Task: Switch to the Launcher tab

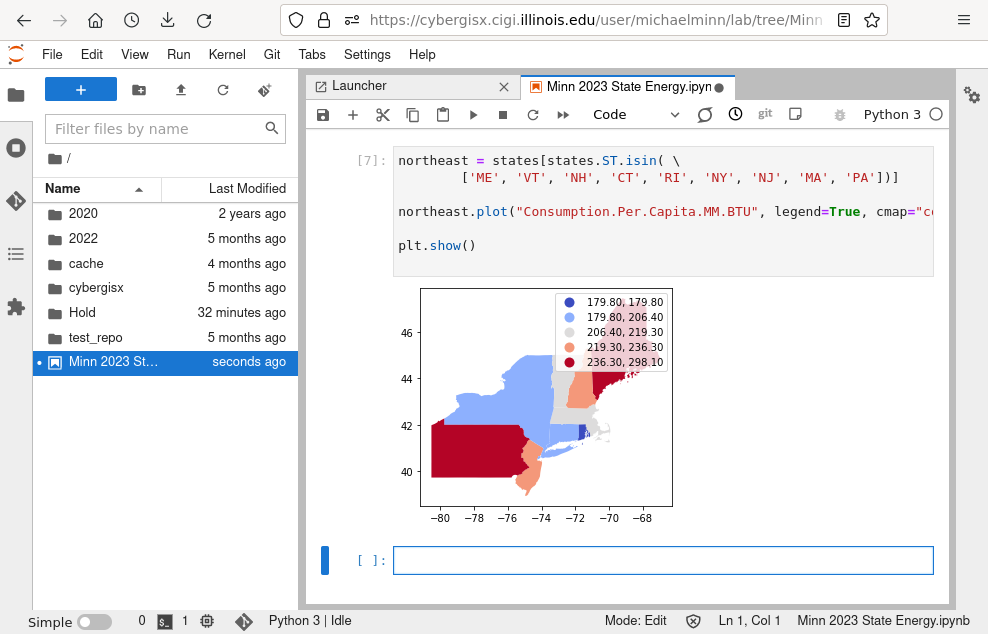Action: point(359,86)
